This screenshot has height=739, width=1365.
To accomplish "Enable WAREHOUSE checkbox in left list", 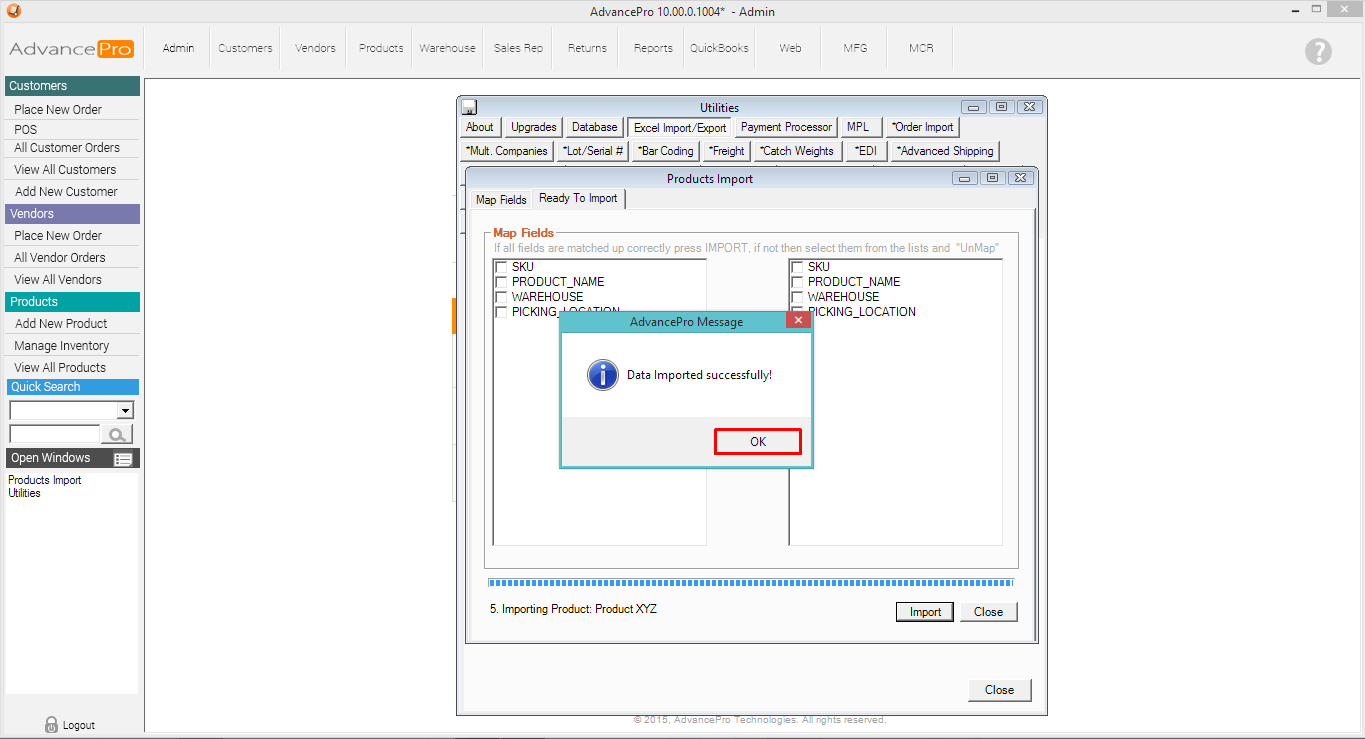I will point(501,297).
